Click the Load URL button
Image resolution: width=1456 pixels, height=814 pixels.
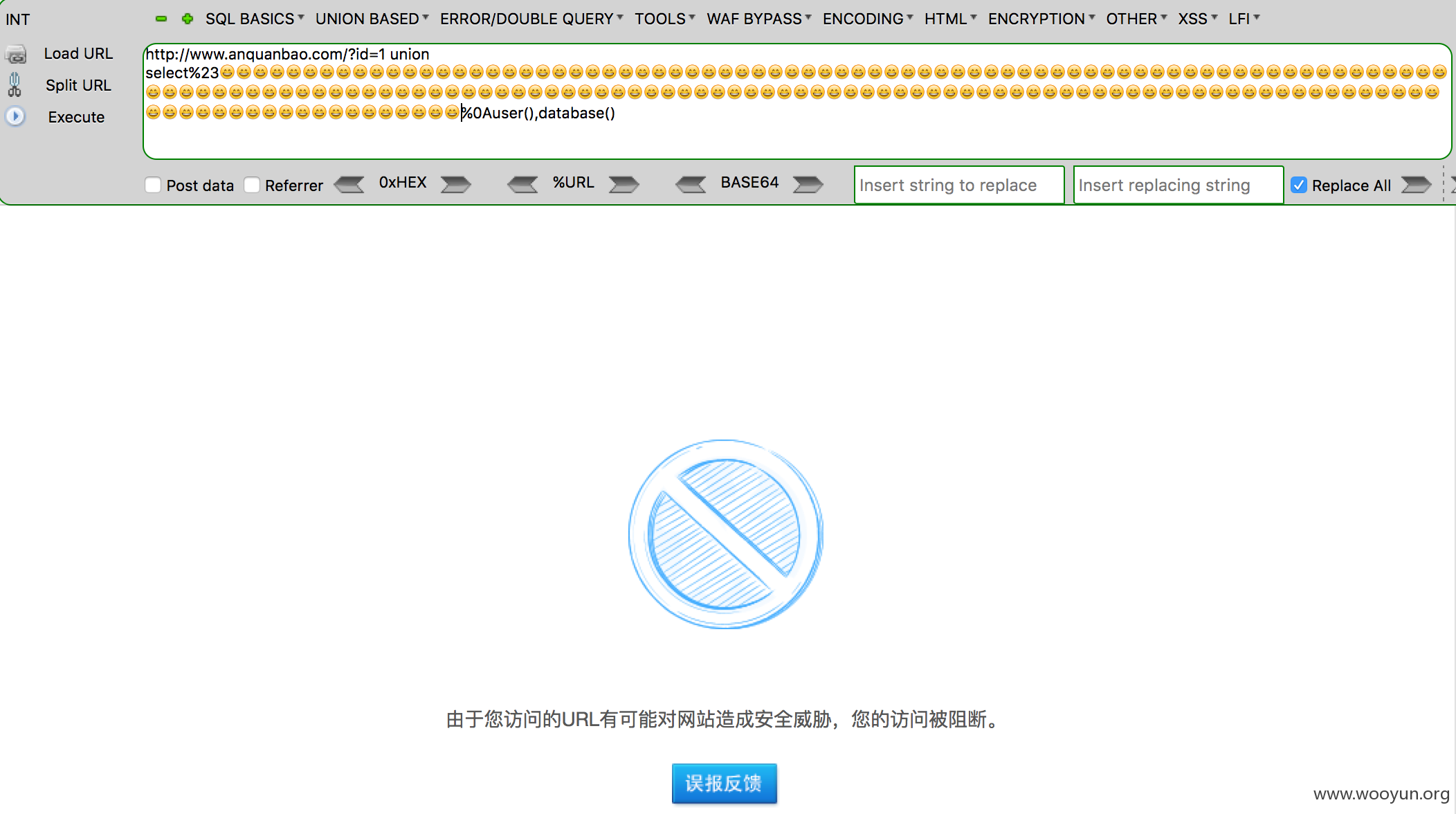point(78,54)
